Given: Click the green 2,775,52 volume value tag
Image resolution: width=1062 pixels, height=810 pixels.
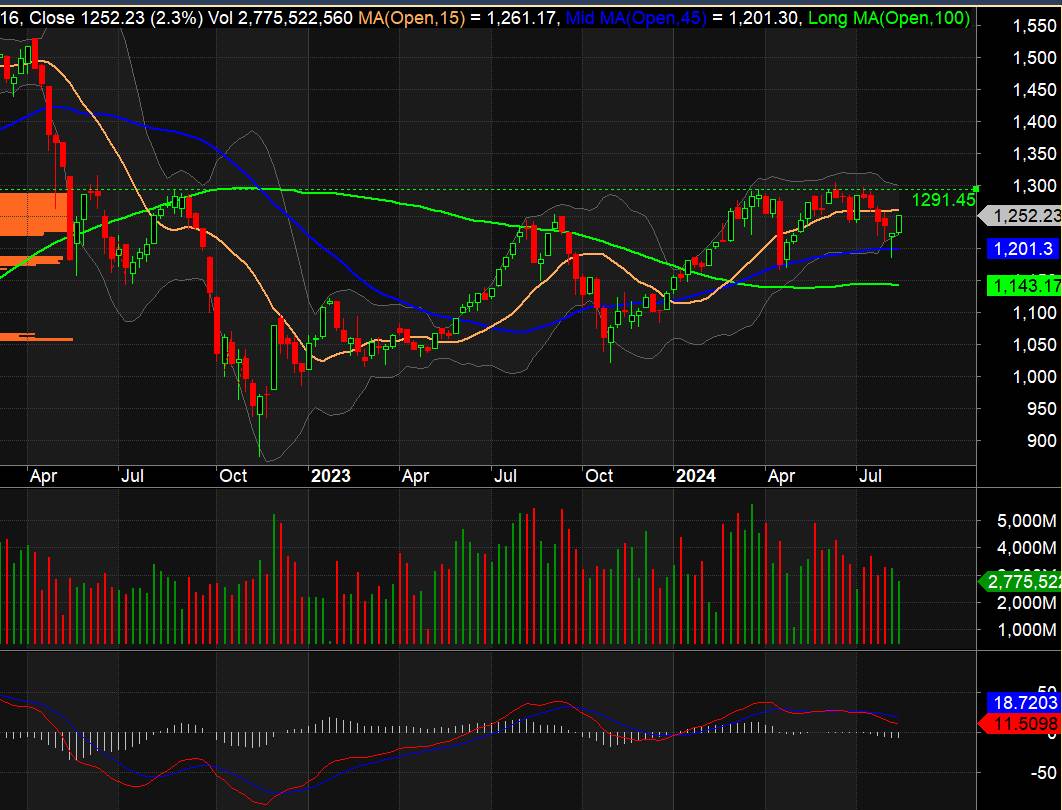Looking at the screenshot, I should (x=1021, y=582).
